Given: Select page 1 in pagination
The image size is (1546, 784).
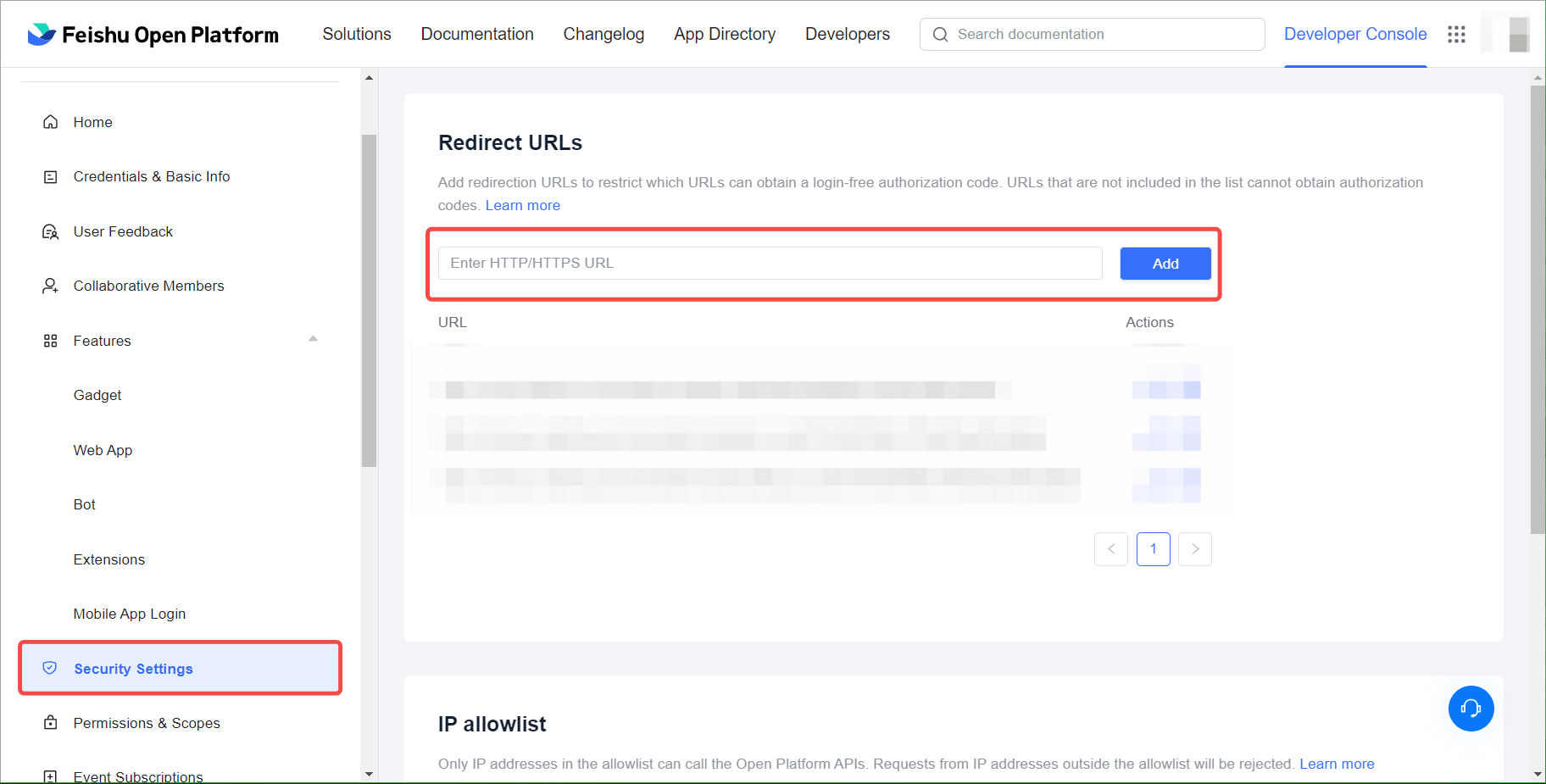Looking at the screenshot, I should tap(1153, 549).
